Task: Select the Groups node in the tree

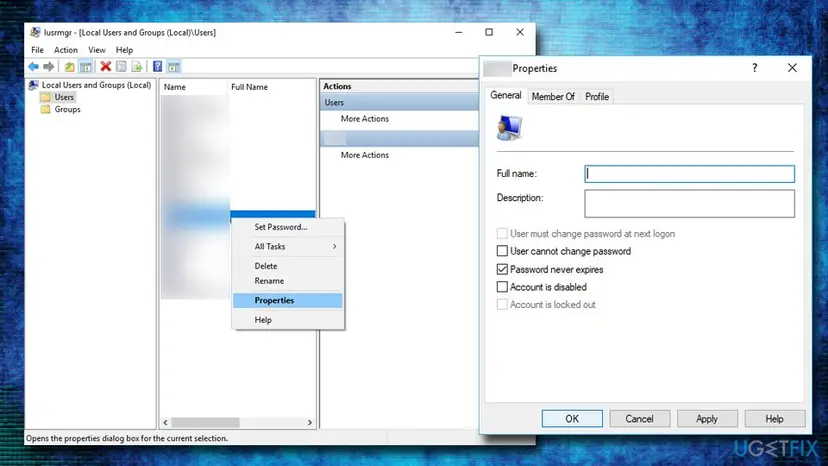Action: pos(68,109)
